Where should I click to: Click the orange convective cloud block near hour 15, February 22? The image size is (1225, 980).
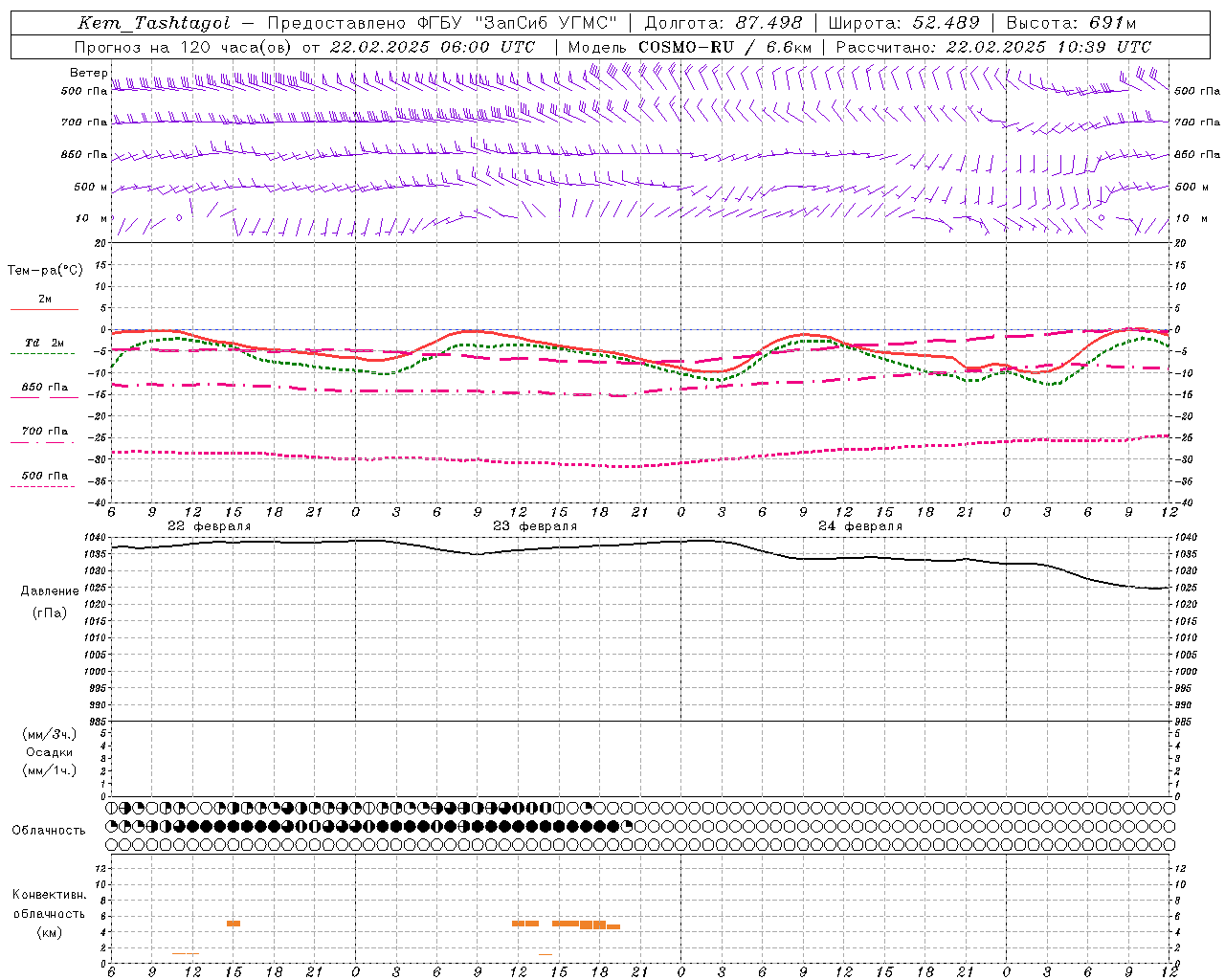[x=234, y=924]
